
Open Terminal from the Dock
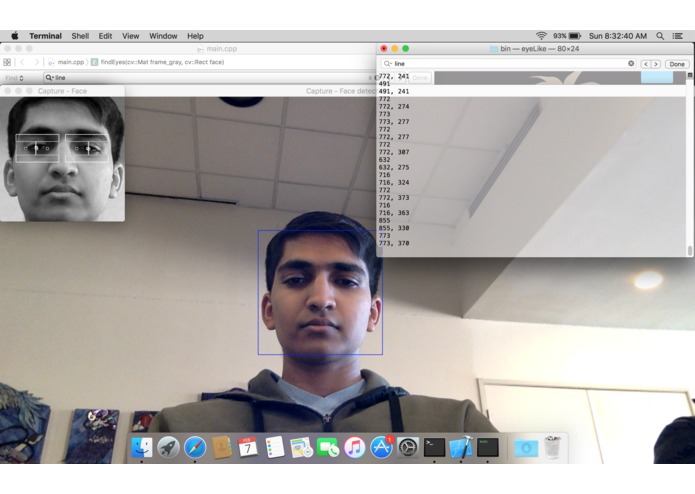coord(434,447)
